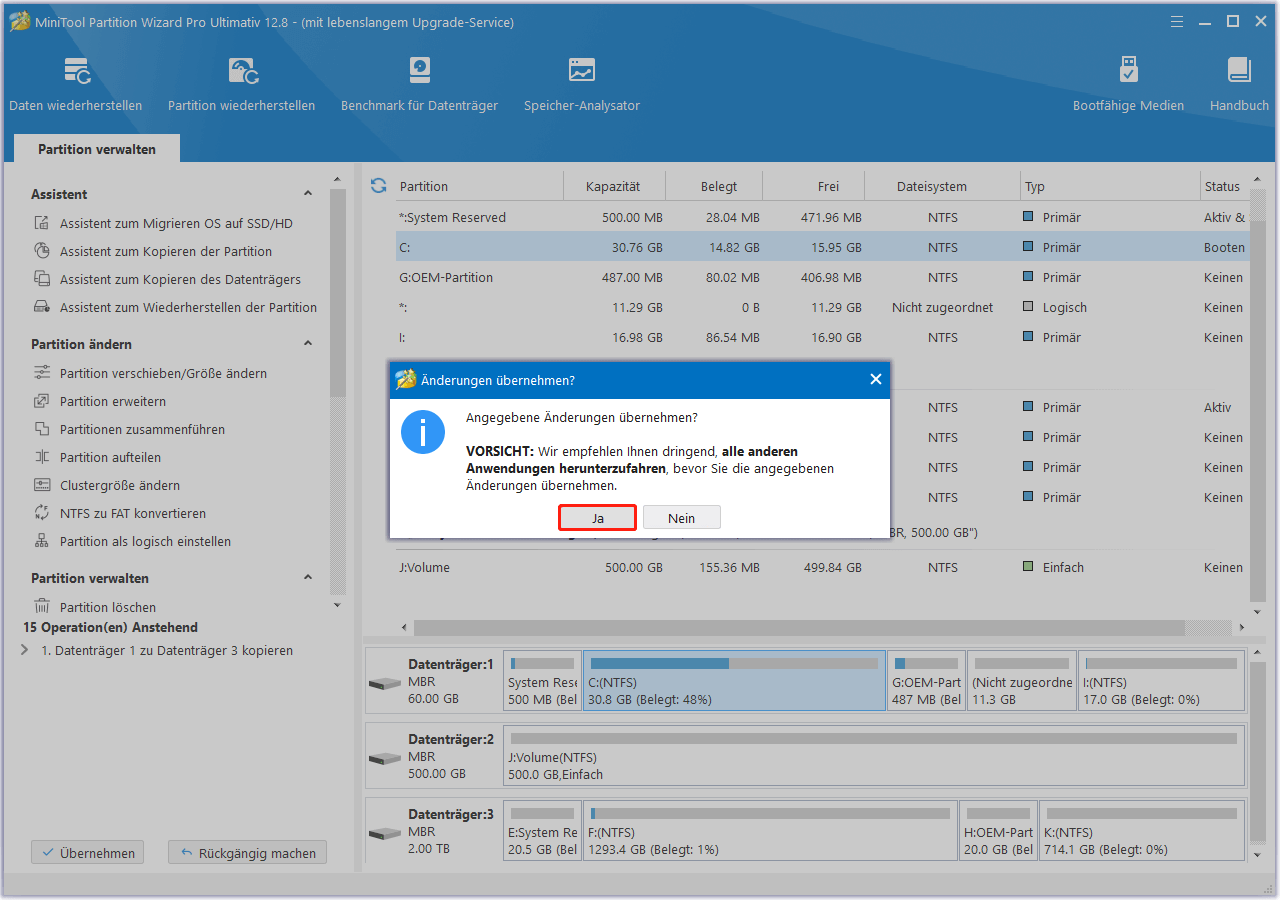Select the J:Volume row
Image resolution: width=1281 pixels, height=901 pixels.
(822, 567)
